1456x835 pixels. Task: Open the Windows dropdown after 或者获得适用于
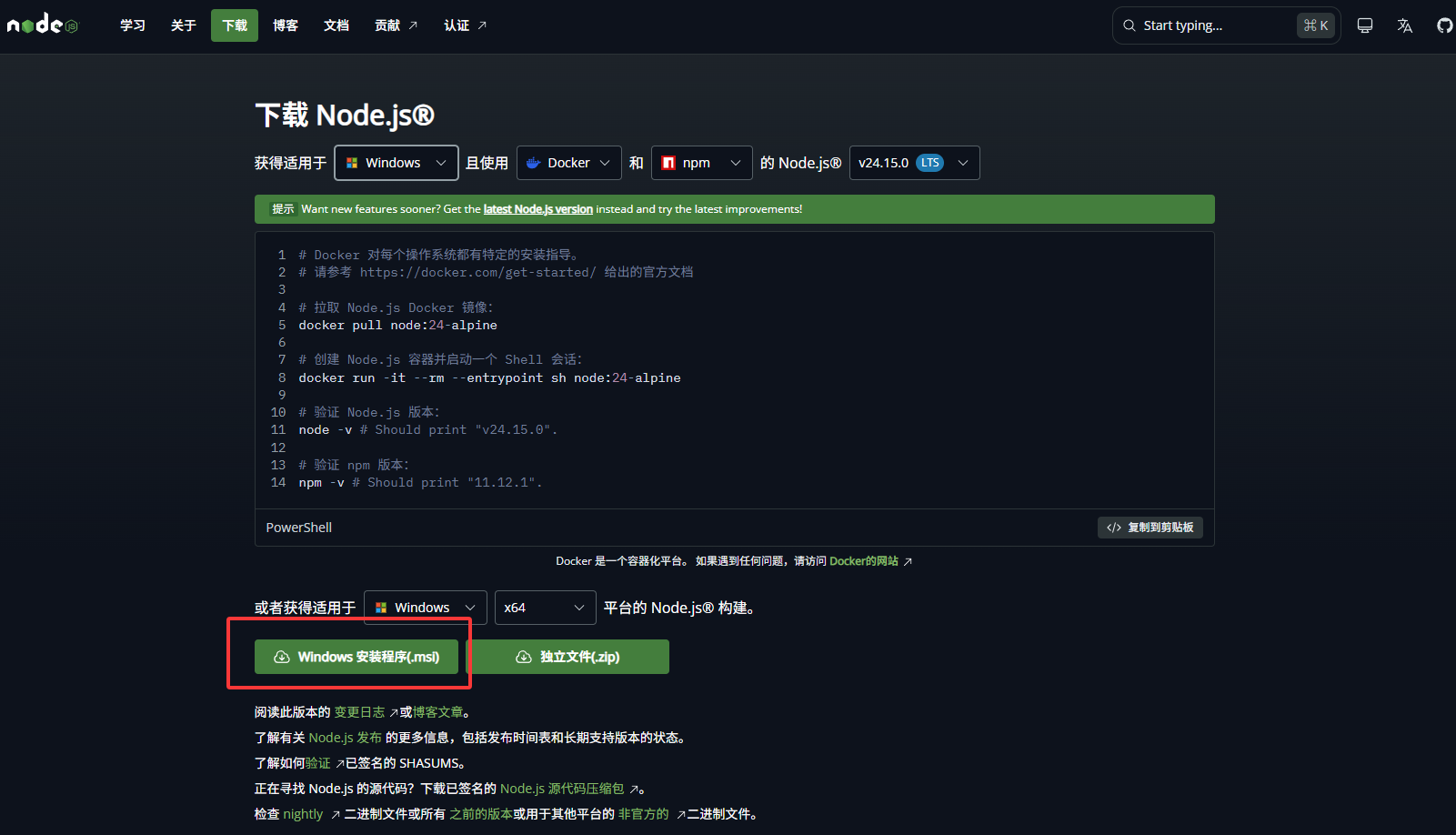(x=426, y=608)
